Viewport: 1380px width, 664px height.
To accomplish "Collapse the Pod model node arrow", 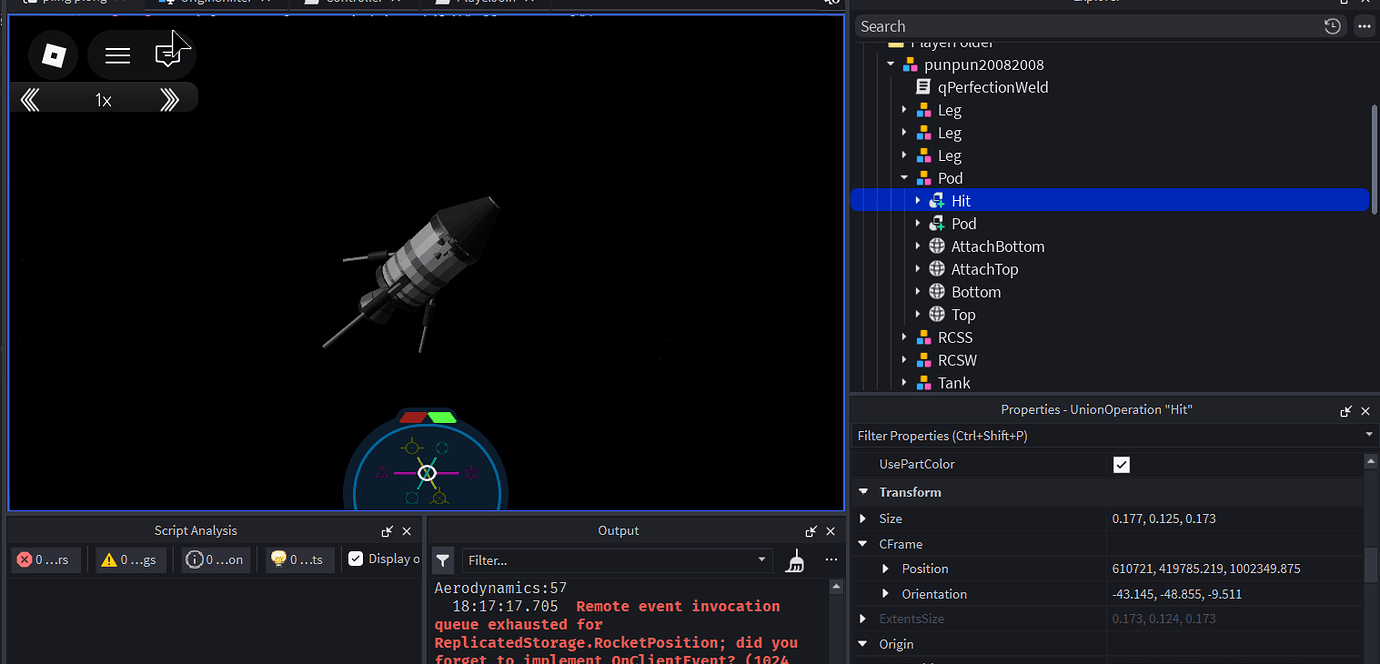I will (904, 178).
